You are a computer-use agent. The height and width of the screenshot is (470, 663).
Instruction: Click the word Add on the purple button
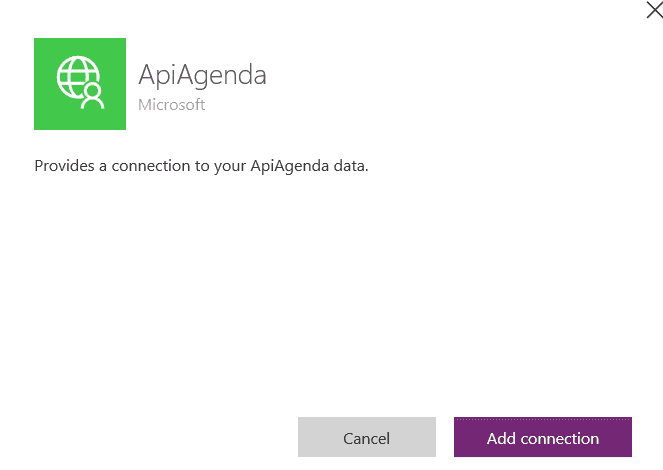[x=501, y=439]
